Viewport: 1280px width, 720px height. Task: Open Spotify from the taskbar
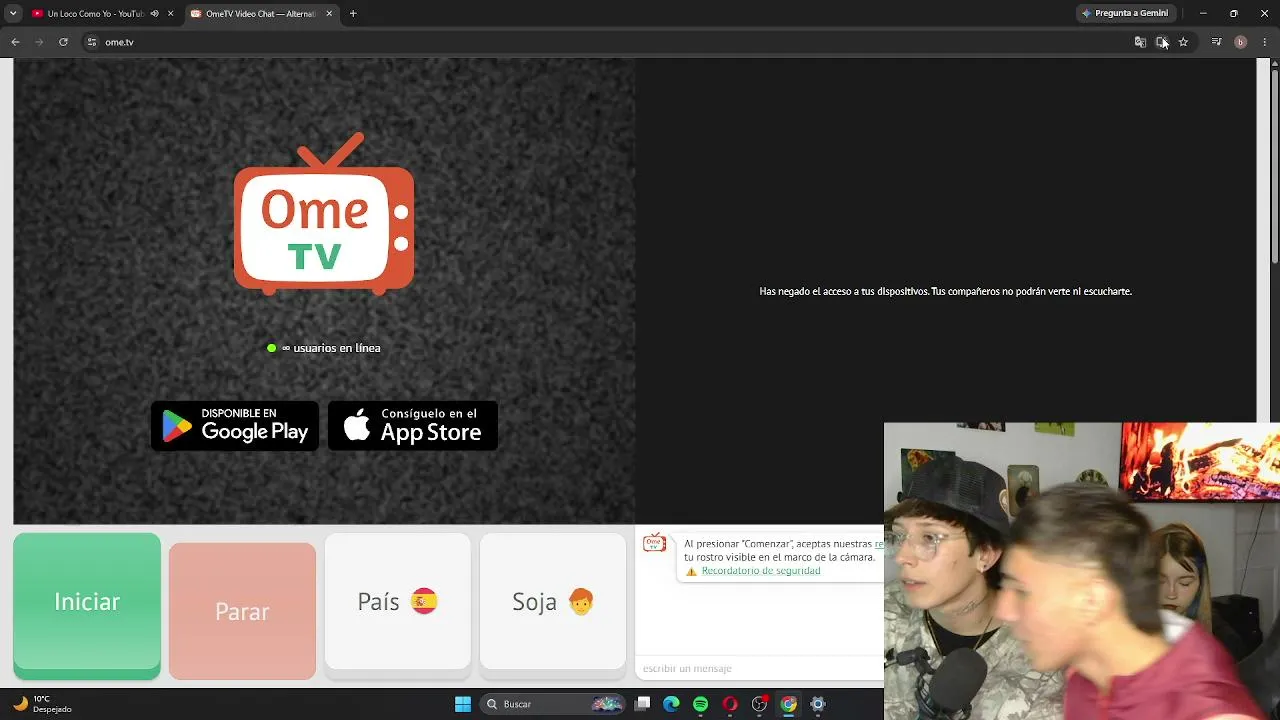(x=700, y=704)
